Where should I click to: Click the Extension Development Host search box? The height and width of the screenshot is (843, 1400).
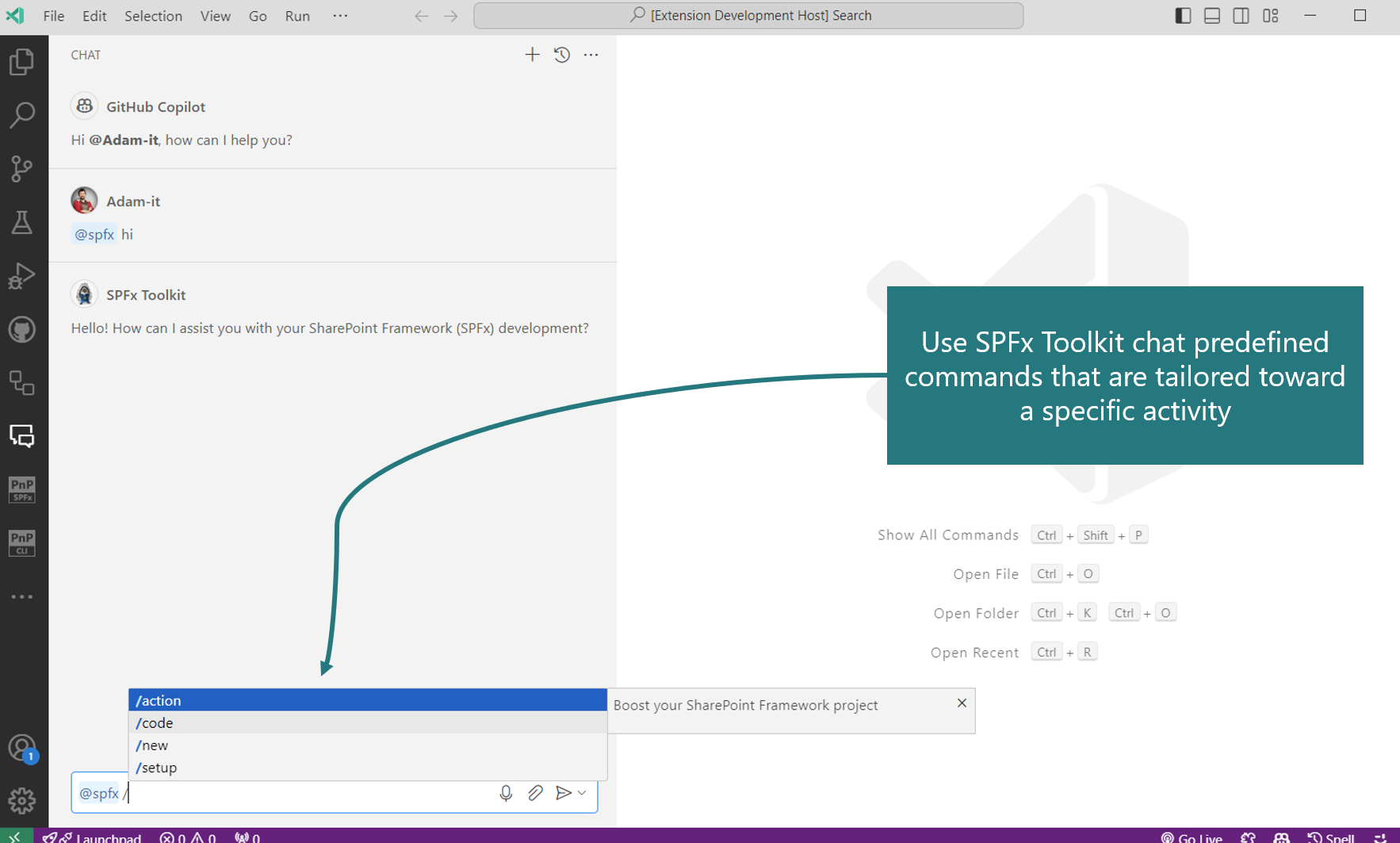click(748, 16)
